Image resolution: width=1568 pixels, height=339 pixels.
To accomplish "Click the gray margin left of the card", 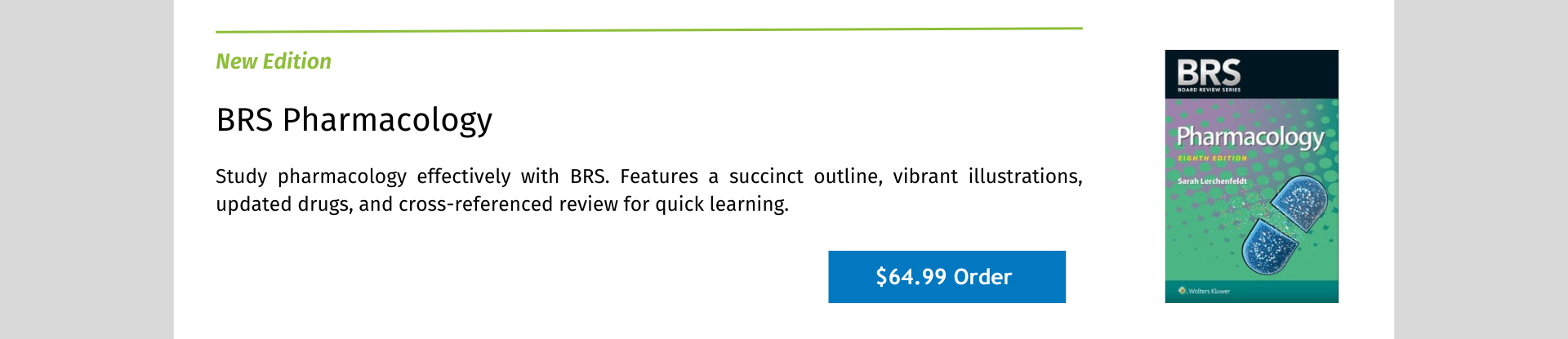I will [x=87, y=169].
